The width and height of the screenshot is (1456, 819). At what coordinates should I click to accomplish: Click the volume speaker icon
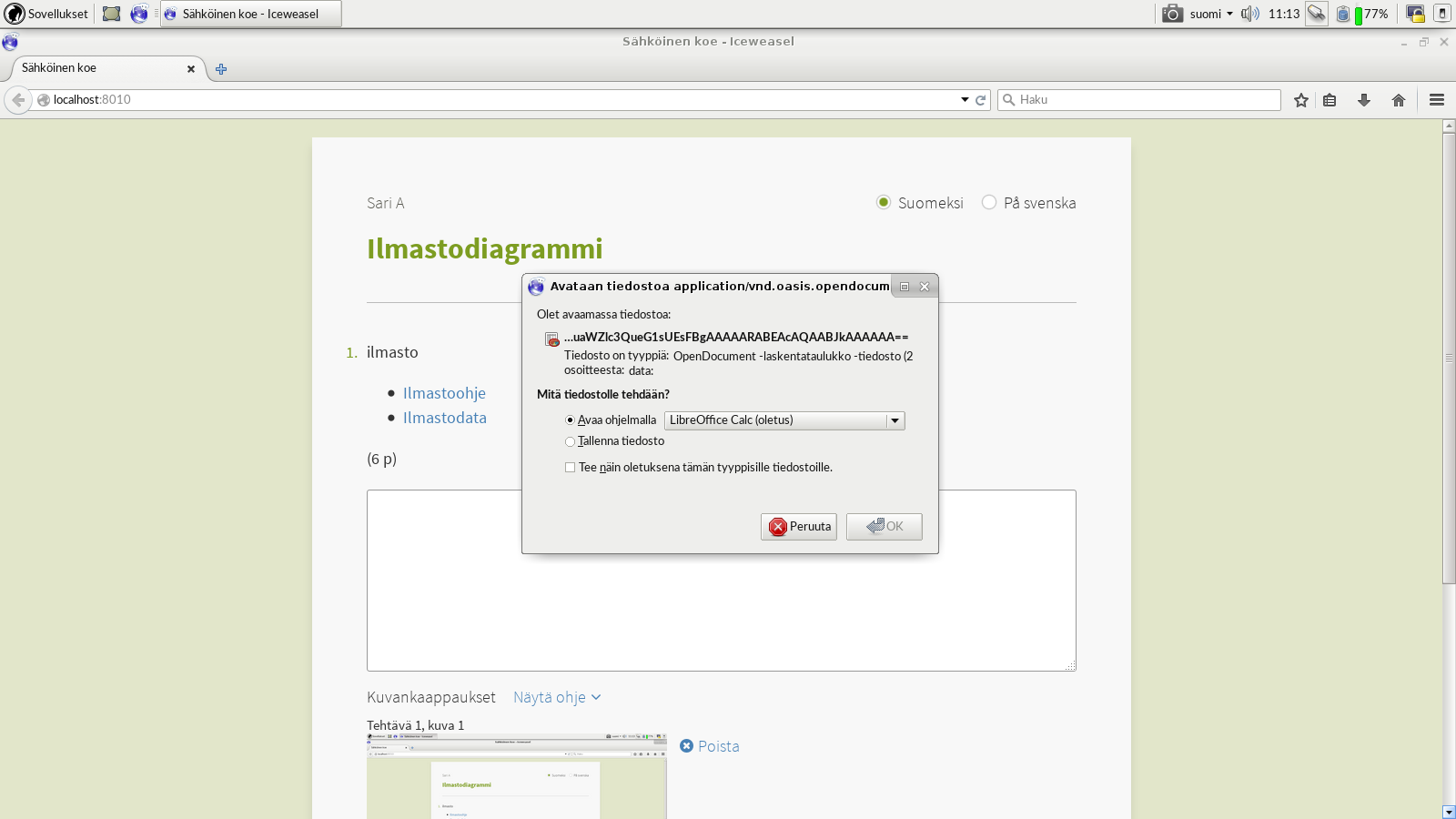point(1249,14)
